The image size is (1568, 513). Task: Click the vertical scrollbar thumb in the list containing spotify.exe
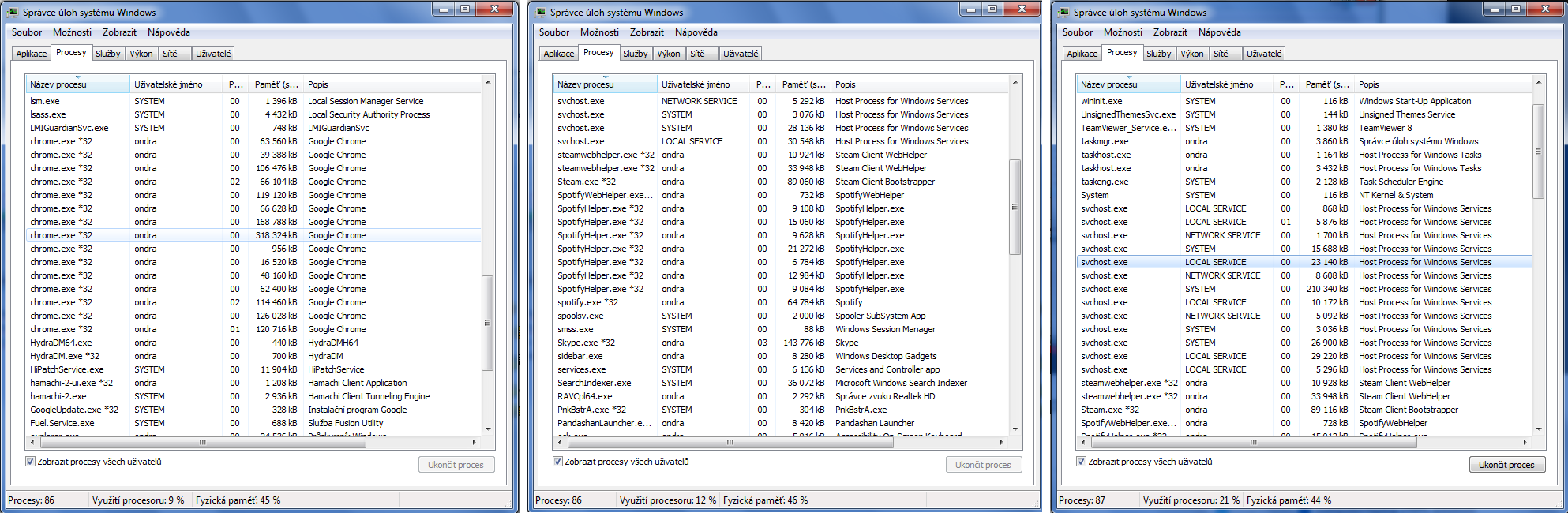click(1015, 207)
